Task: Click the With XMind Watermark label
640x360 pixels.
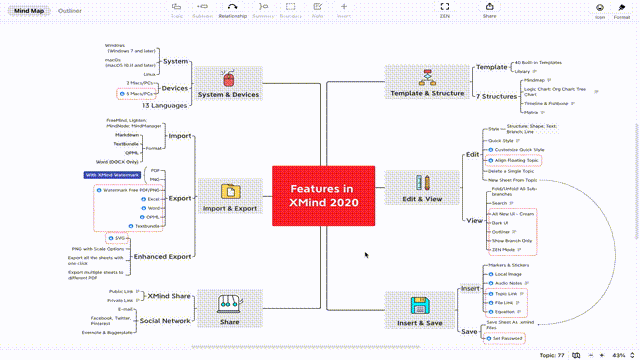Action: pos(112,175)
